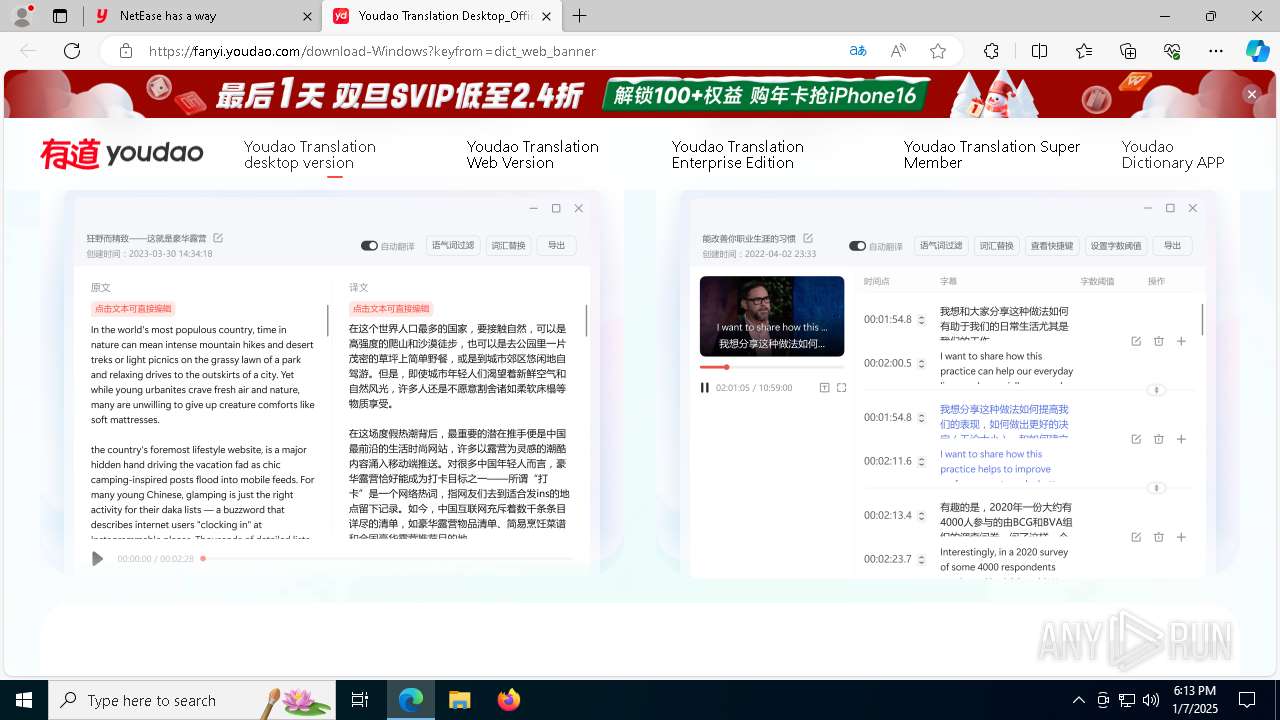The width and height of the screenshot is (1280, 720).
Task: Open the Collections icon
Action: (1128, 51)
